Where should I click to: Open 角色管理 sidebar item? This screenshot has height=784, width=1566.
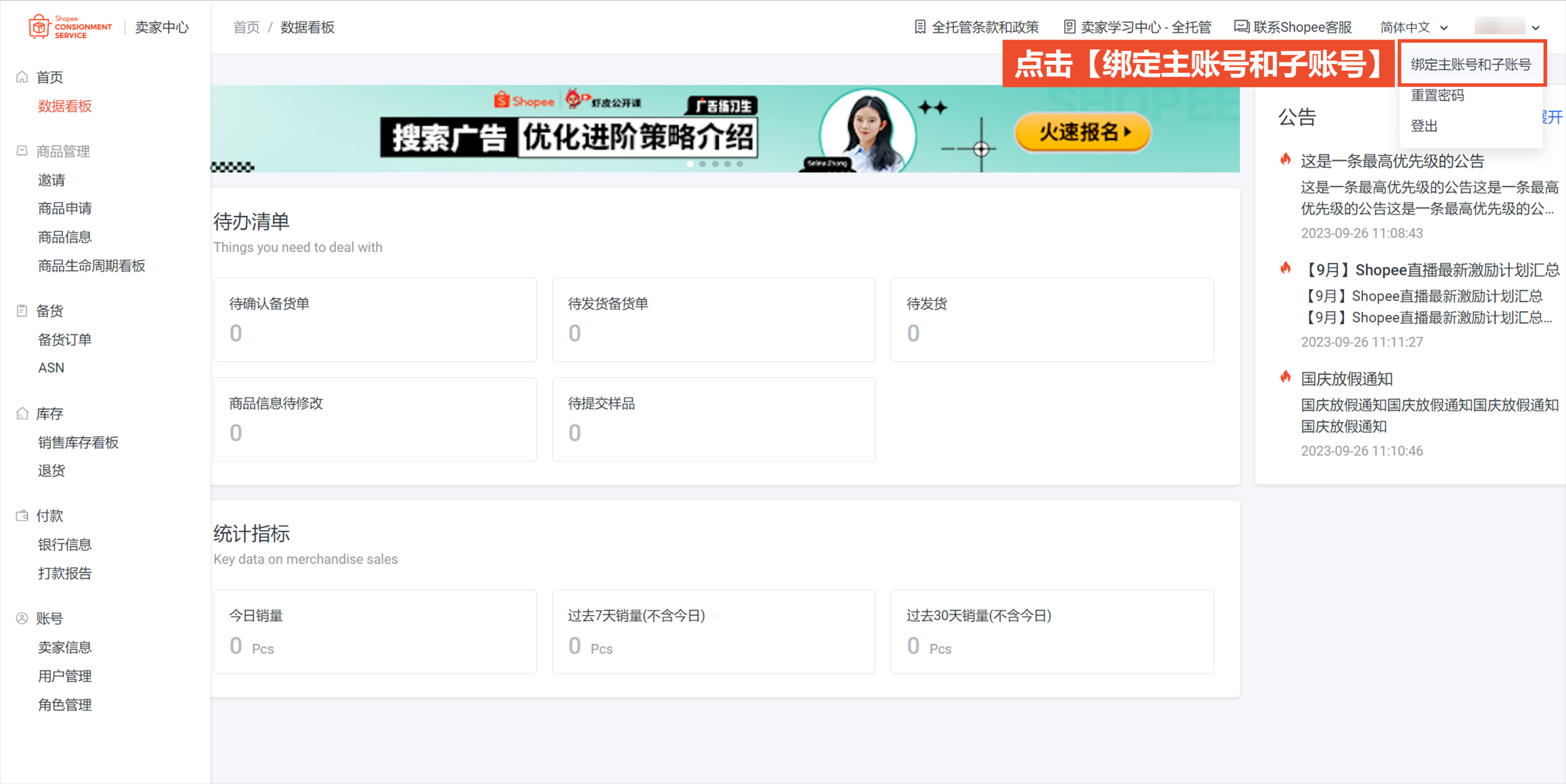point(65,704)
